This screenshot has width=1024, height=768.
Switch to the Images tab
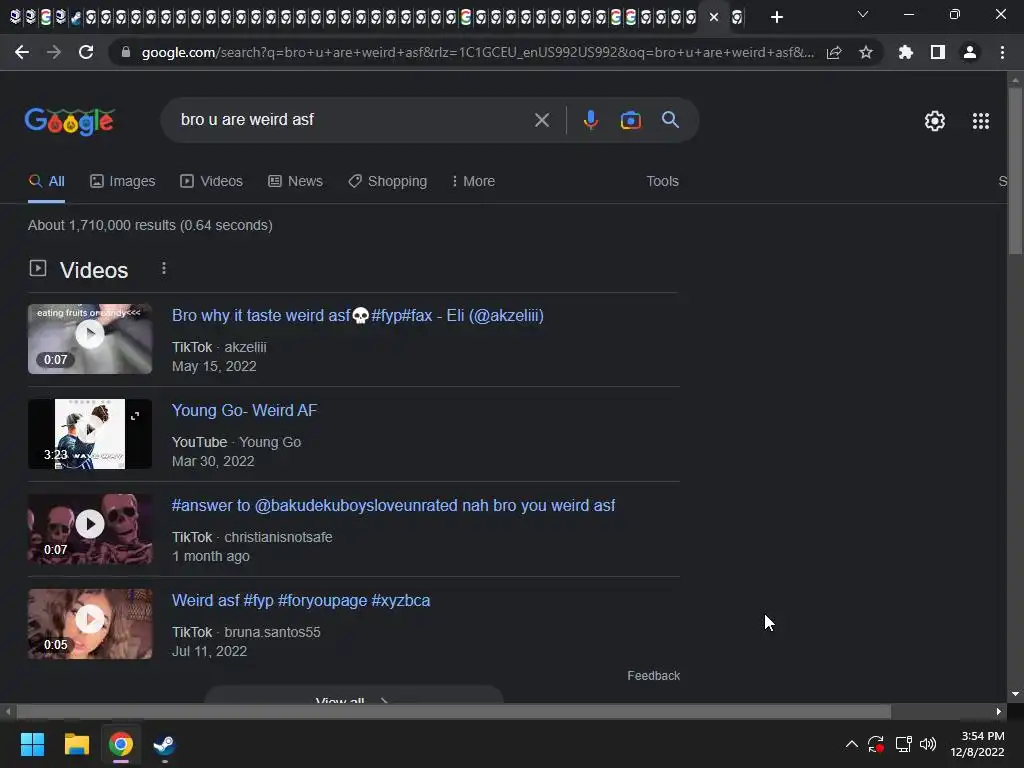(122, 182)
